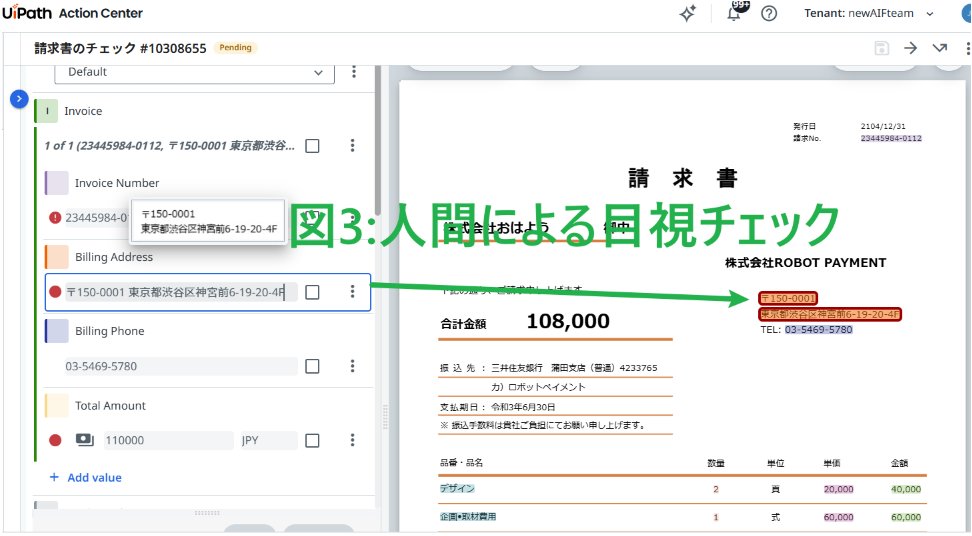Click the Invoice Number error indicator
The width and height of the screenshot is (972, 536).
click(x=55, y=217)
